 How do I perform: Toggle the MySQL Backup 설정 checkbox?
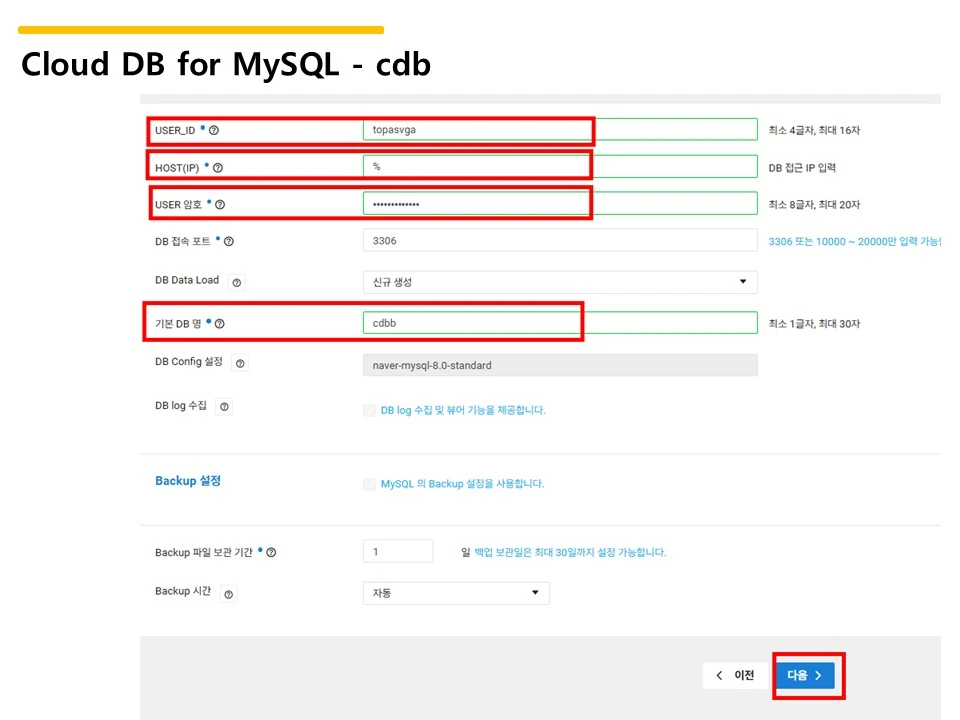(369, 484)
